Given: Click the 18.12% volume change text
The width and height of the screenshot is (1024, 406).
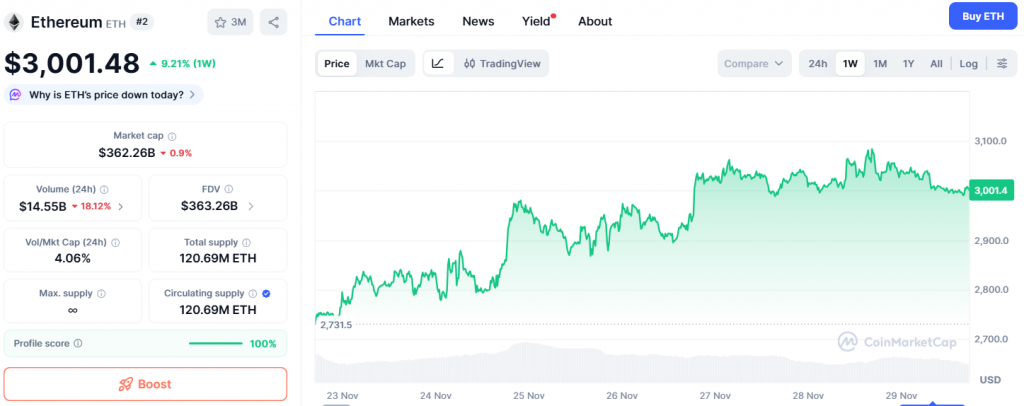Looking at the screenshot, I should coord(95,206).
